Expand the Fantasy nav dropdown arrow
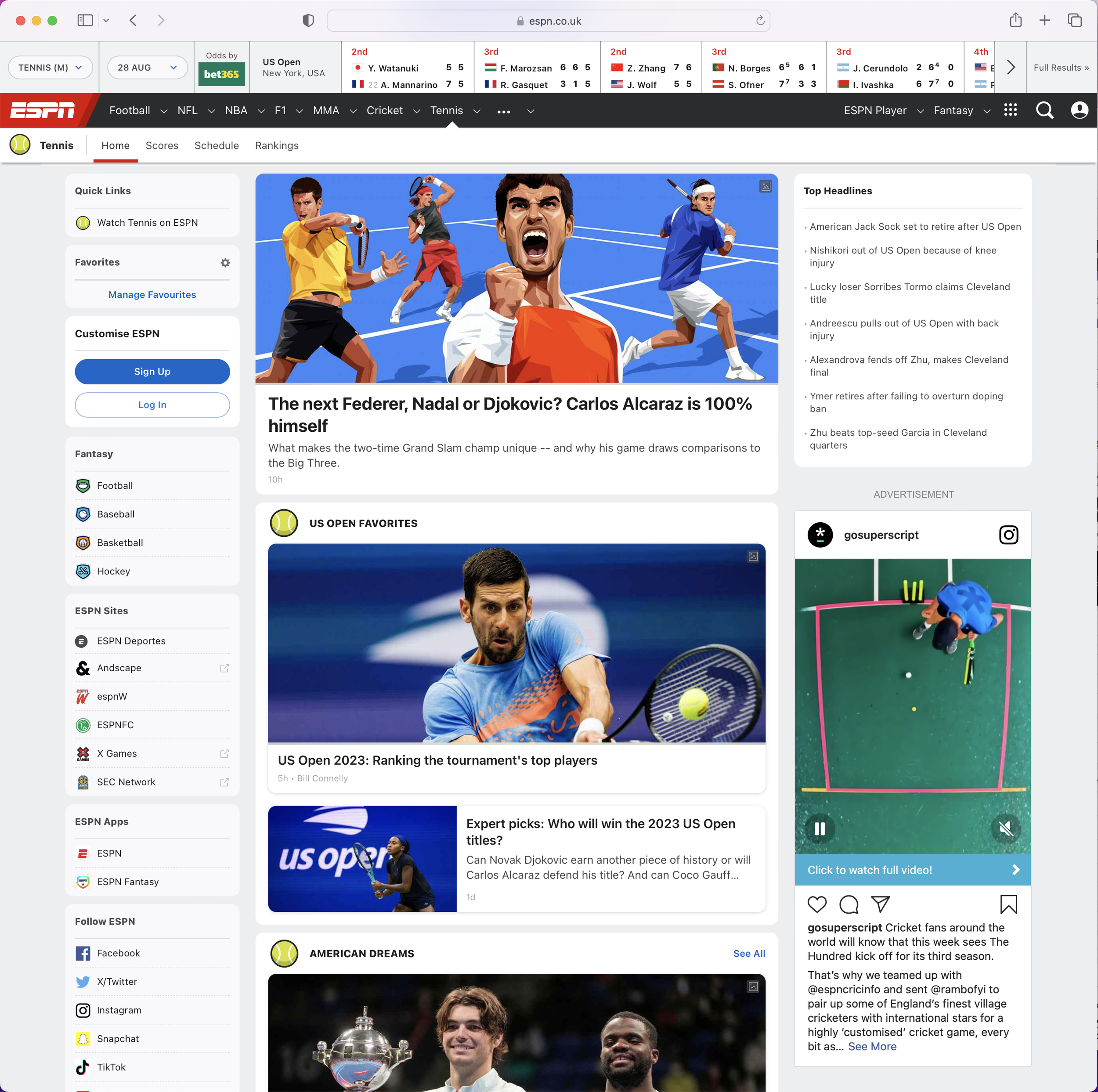Screen dimensions: 1098x1092 click(x=987, y=111)
